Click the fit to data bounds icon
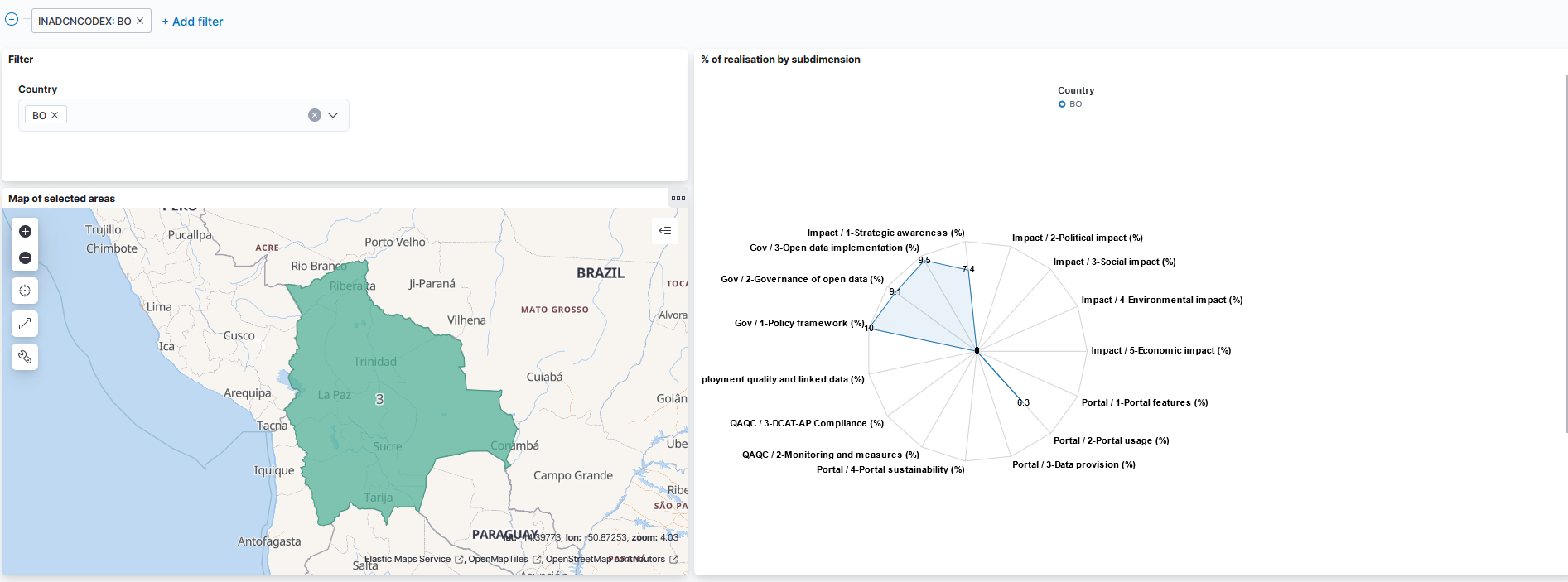1568x582 pixels. (25, 291)
